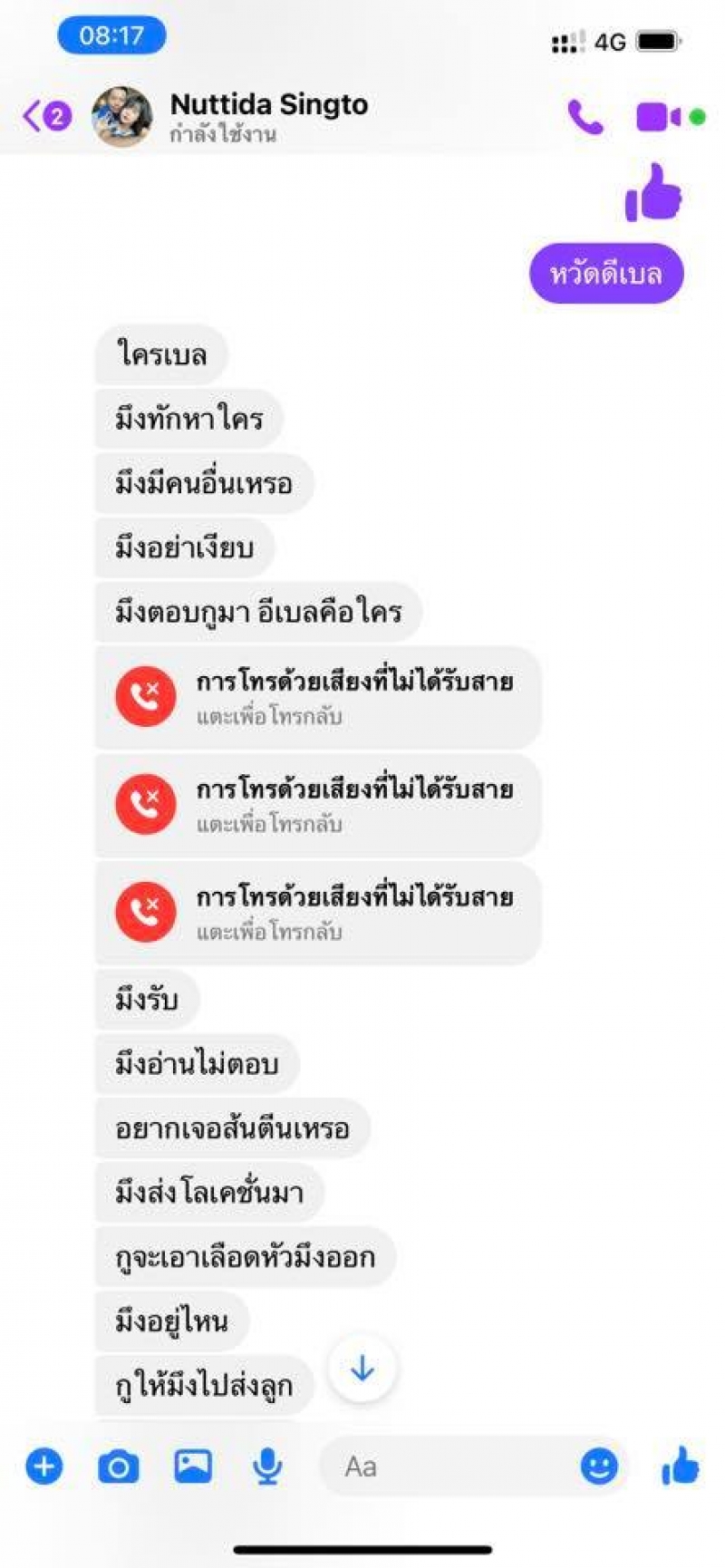Open the emoji picker in the text field
The image size is (725, 1568).
599,1466
